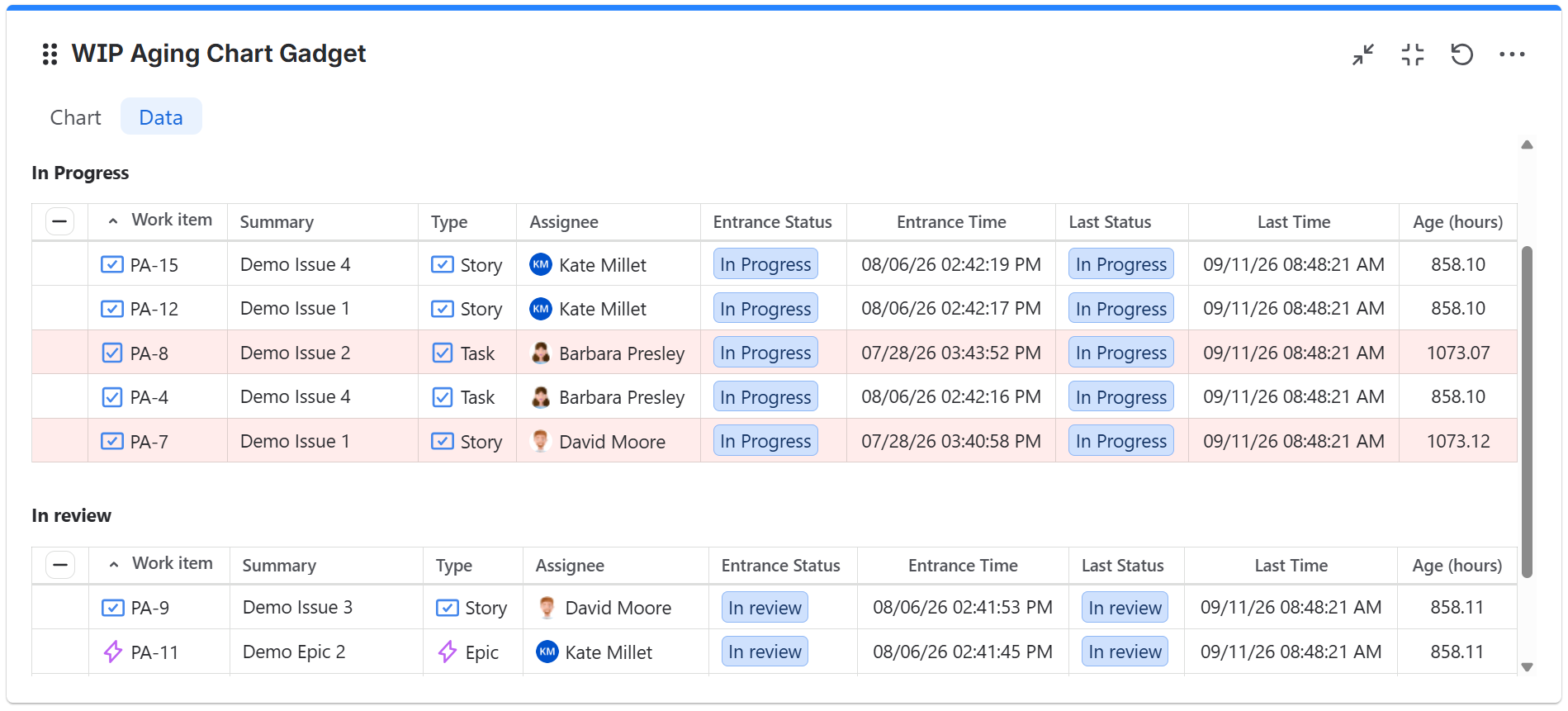The width and height of the screenshot is (1568, 711).
Task: Click the 1073.07 age value
Action: click(x=1458, y=353)
